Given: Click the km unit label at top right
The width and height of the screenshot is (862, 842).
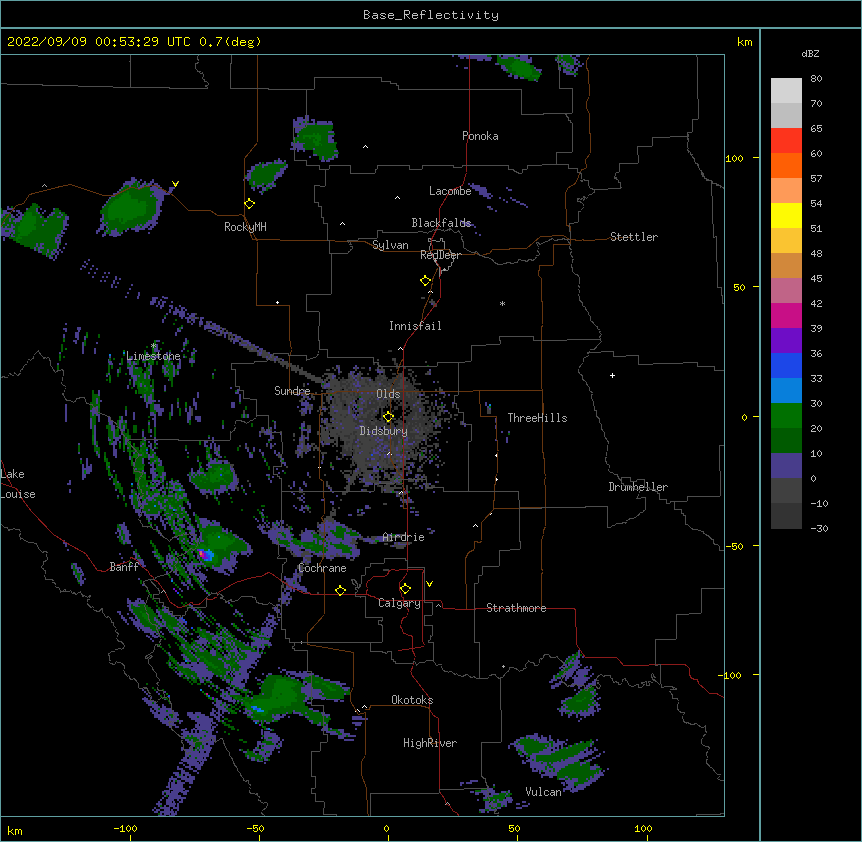Looking at the screenshot, I should pos(745,42).
